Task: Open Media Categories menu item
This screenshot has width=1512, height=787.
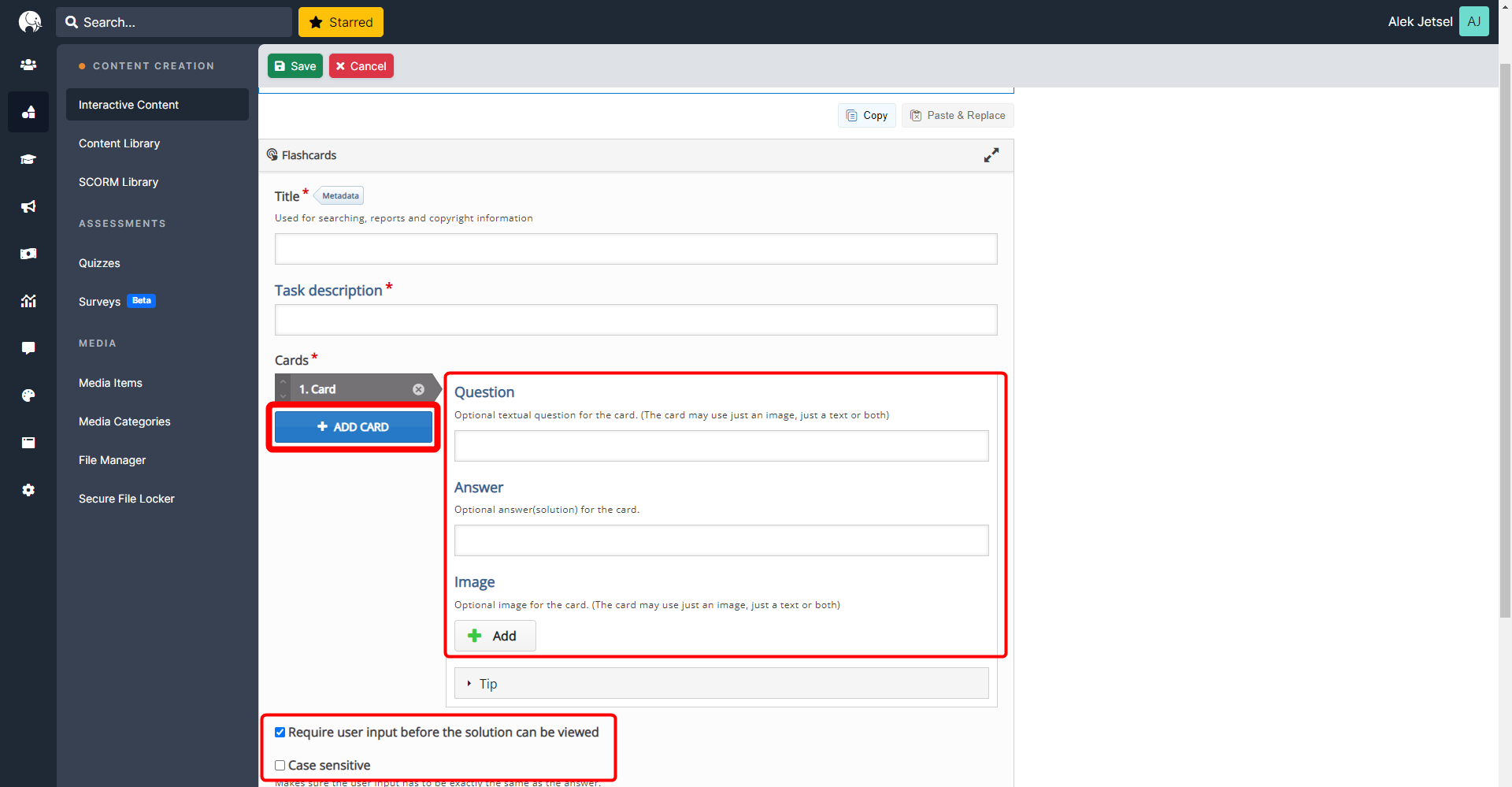Action: point(124,421)
